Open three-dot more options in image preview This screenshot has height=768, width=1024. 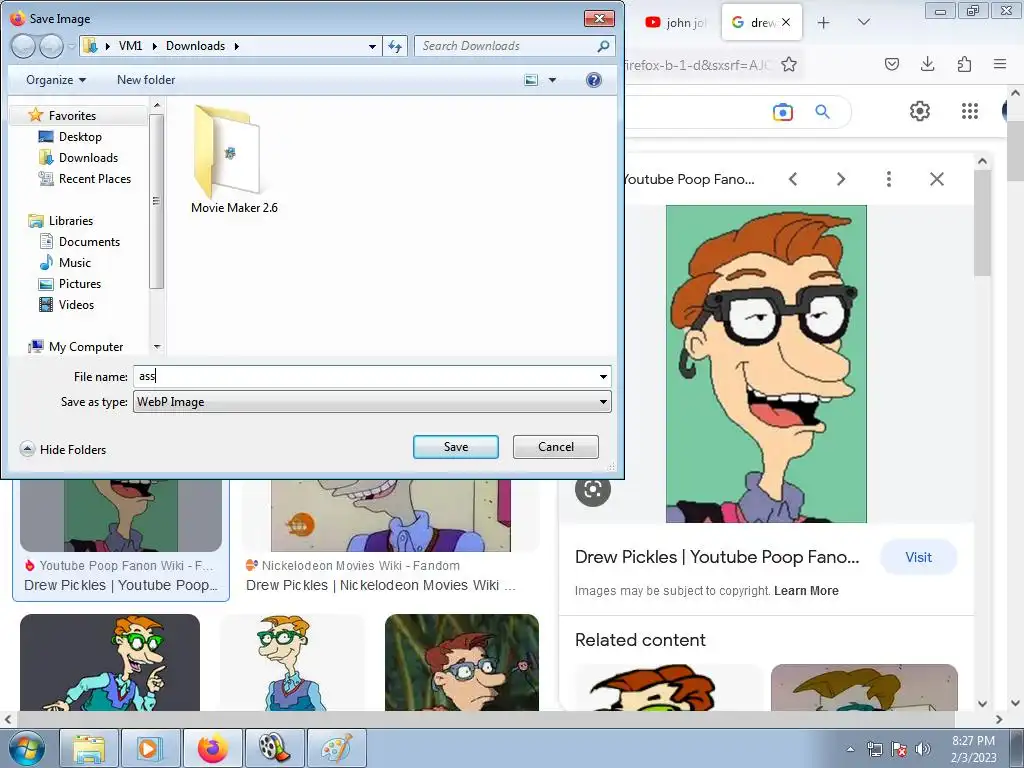[x=889, y=179]
